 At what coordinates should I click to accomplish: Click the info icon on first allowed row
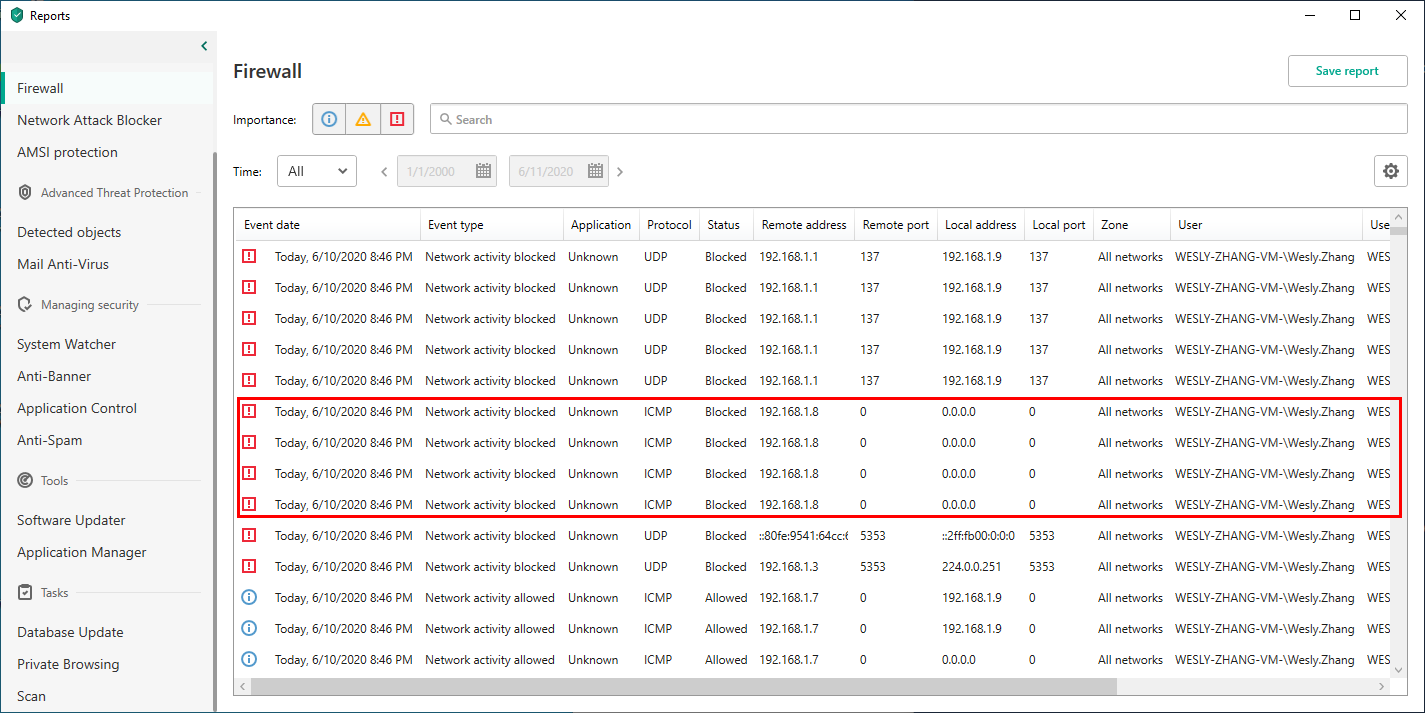pos(249,598)
